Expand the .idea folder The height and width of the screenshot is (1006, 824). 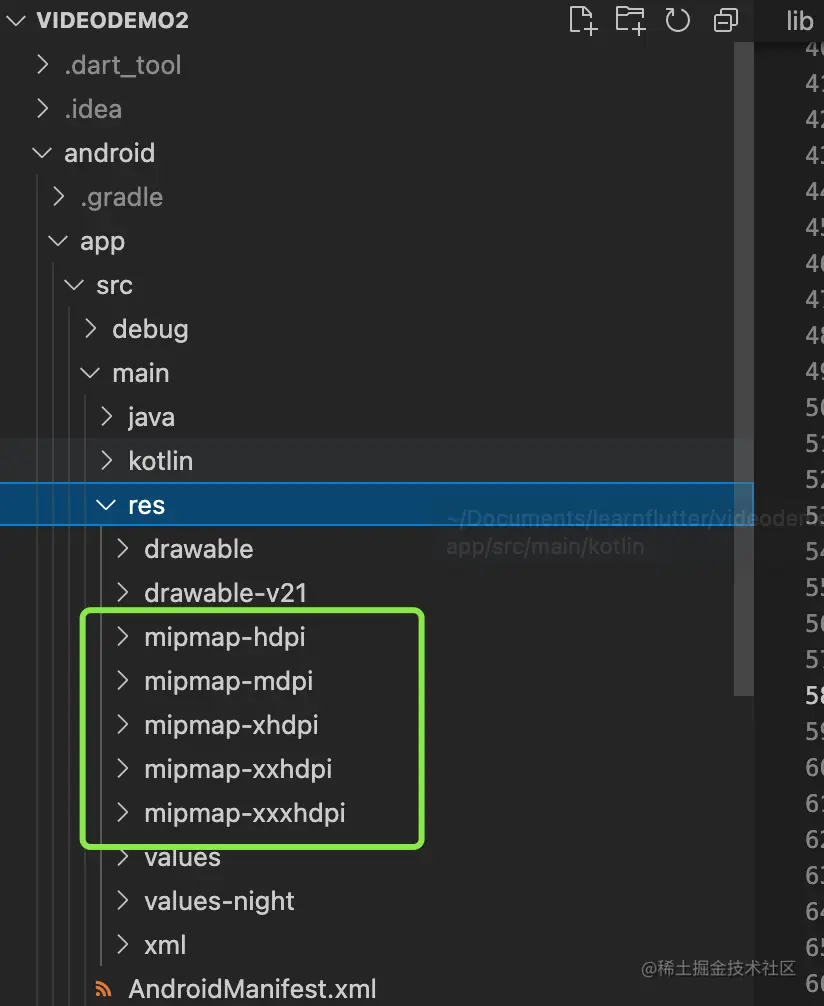92,109
